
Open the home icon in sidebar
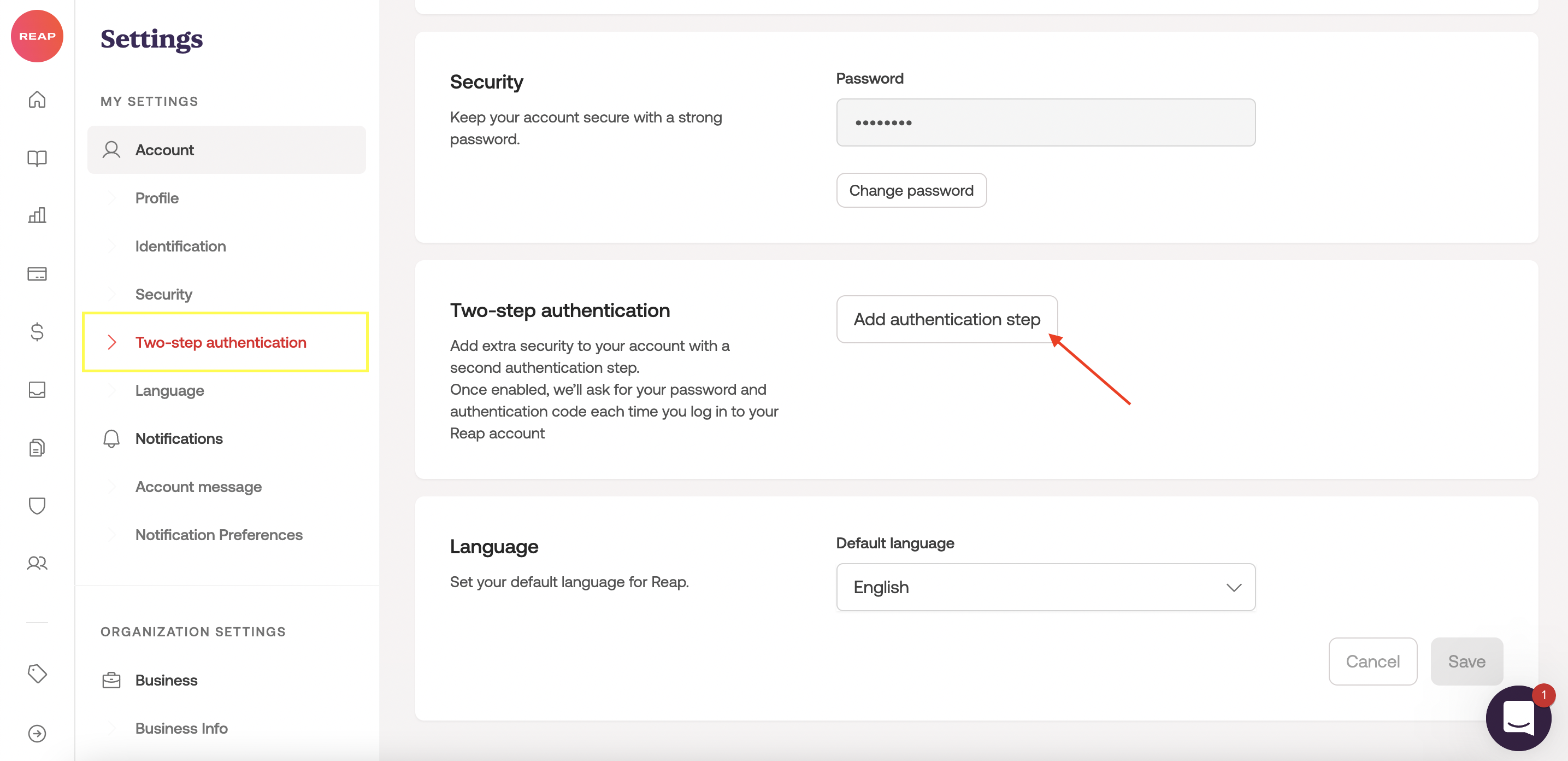point(37,99)
